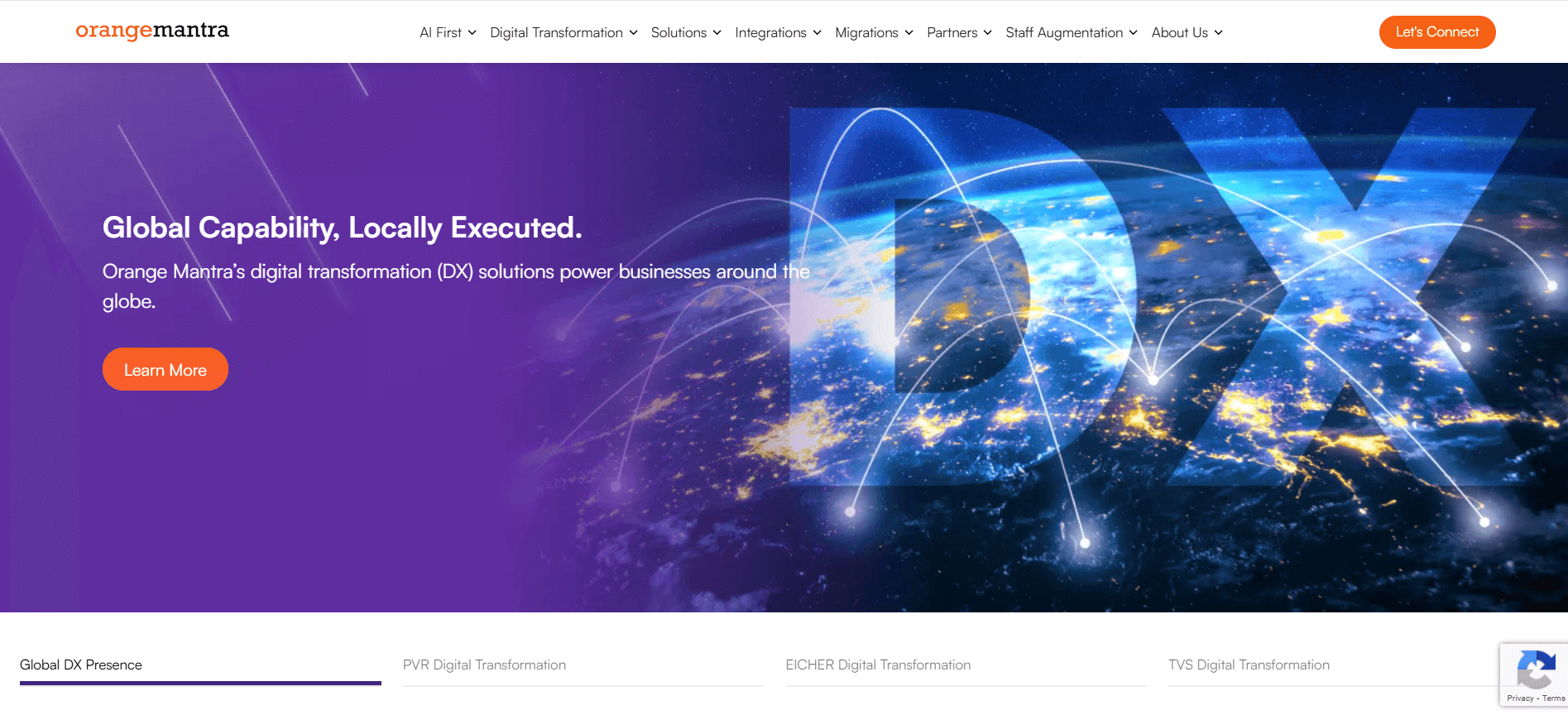Screen dimensions: 1568x715
Task: Expand the Partners dropdown chevron
Action: 988,33
